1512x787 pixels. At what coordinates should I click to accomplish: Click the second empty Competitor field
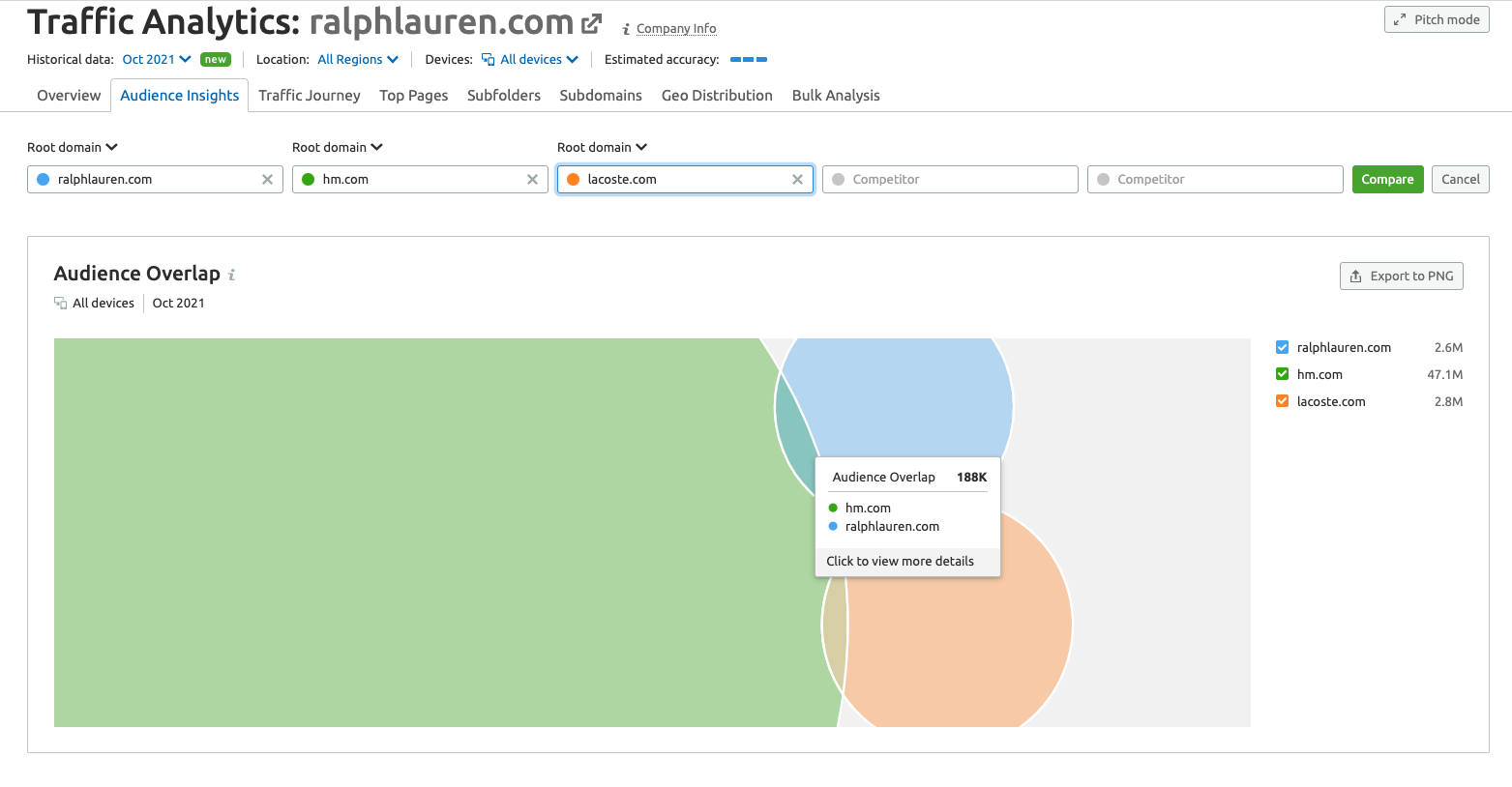pos(1215,180)
